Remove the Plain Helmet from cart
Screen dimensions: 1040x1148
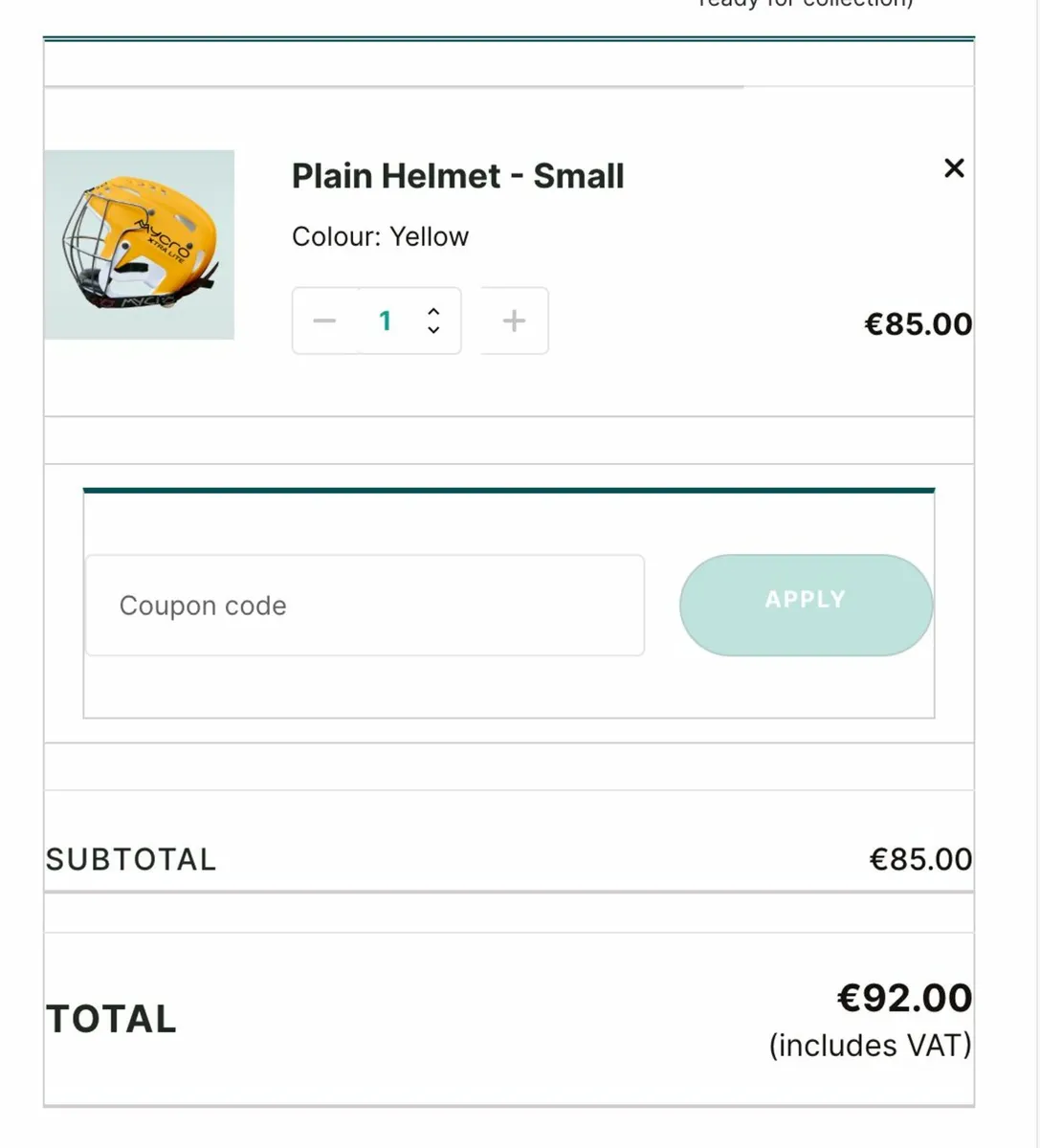pos(954,168)
